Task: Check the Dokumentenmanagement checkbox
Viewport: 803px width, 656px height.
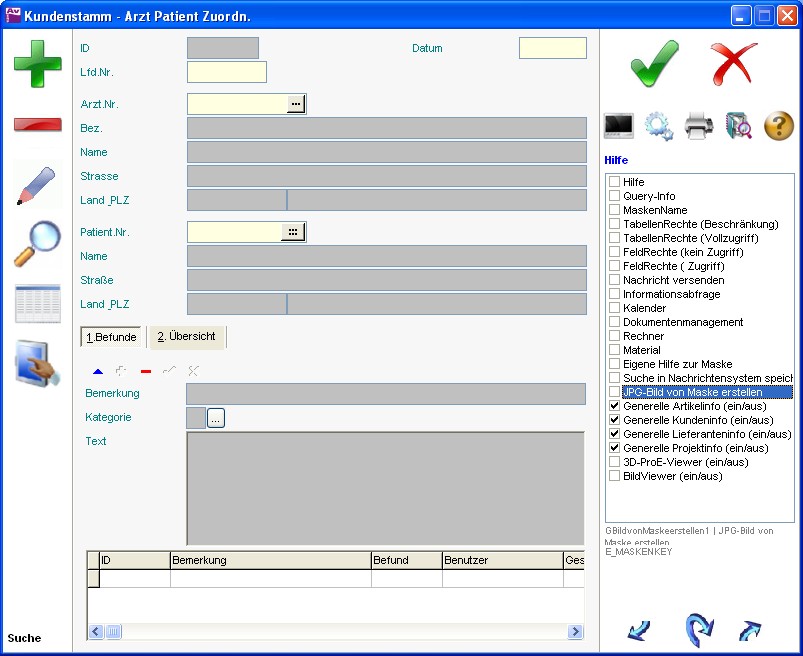Action: coord(615,323)
